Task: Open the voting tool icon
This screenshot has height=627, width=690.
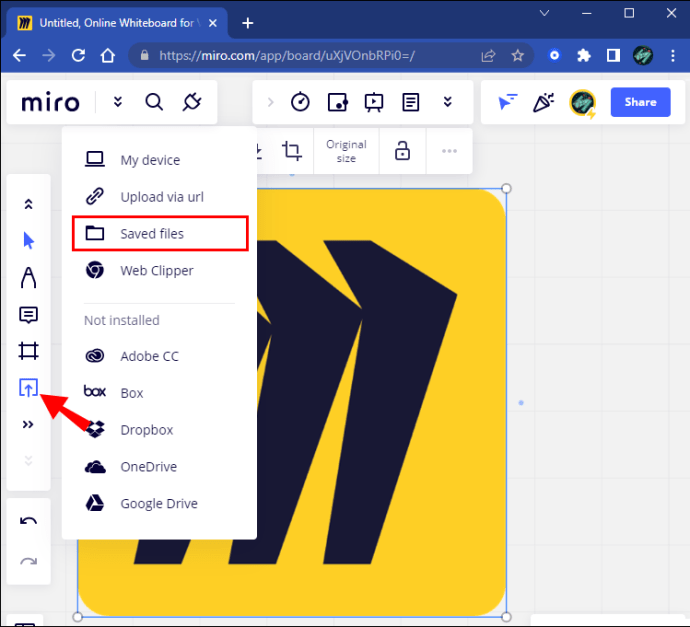Action: (x=338, y=103)
